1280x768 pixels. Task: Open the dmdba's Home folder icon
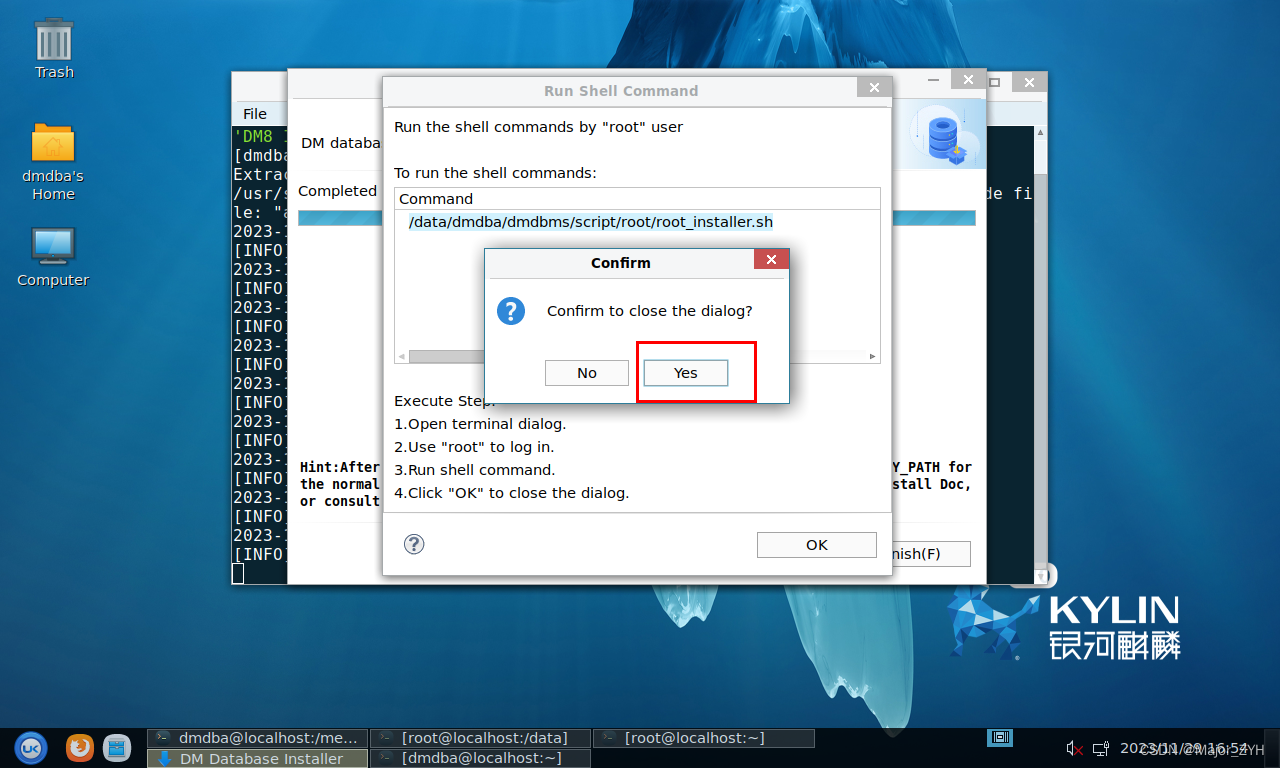[x=53, y=162]
